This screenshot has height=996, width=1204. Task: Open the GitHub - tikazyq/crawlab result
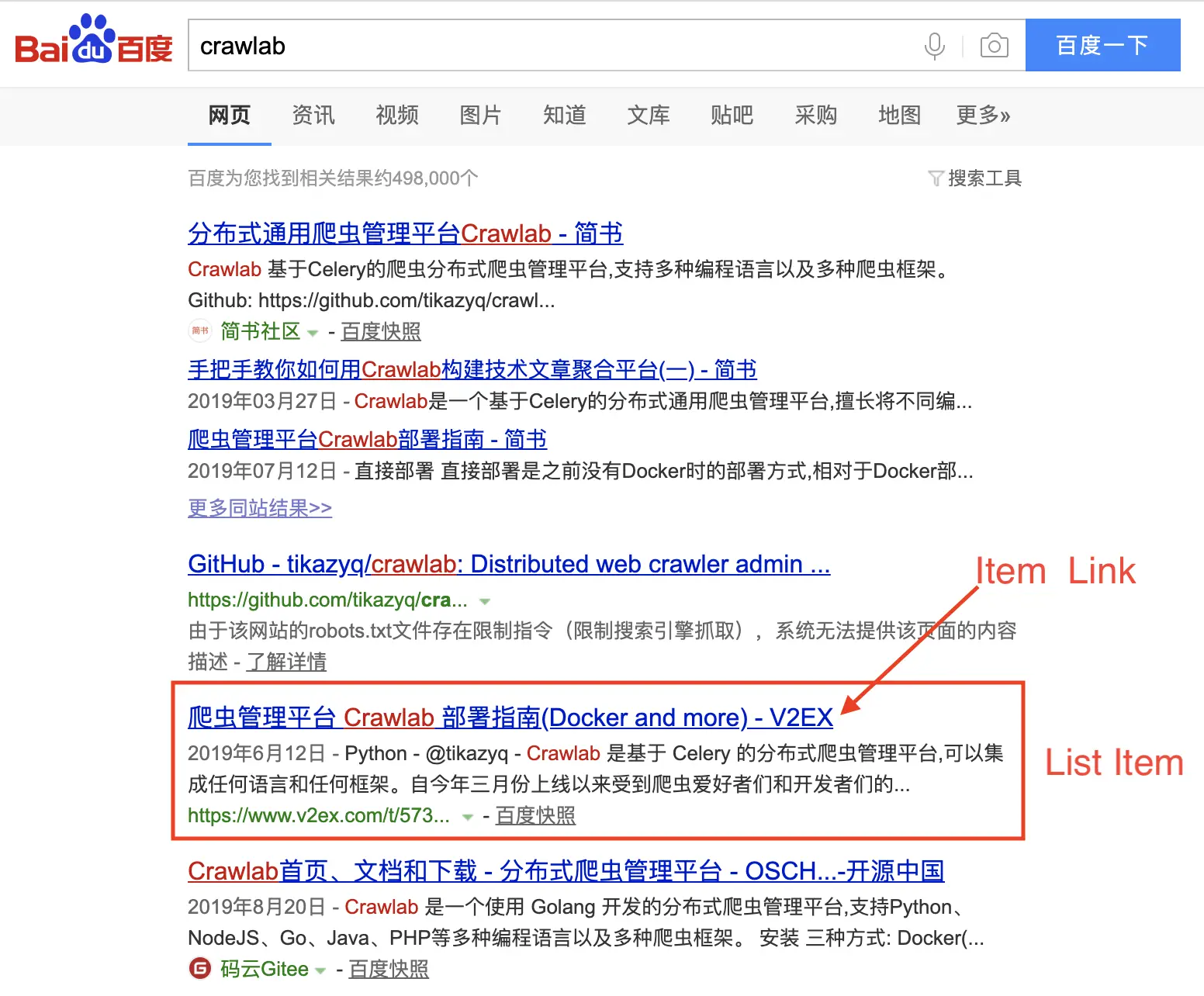[509, 564]
